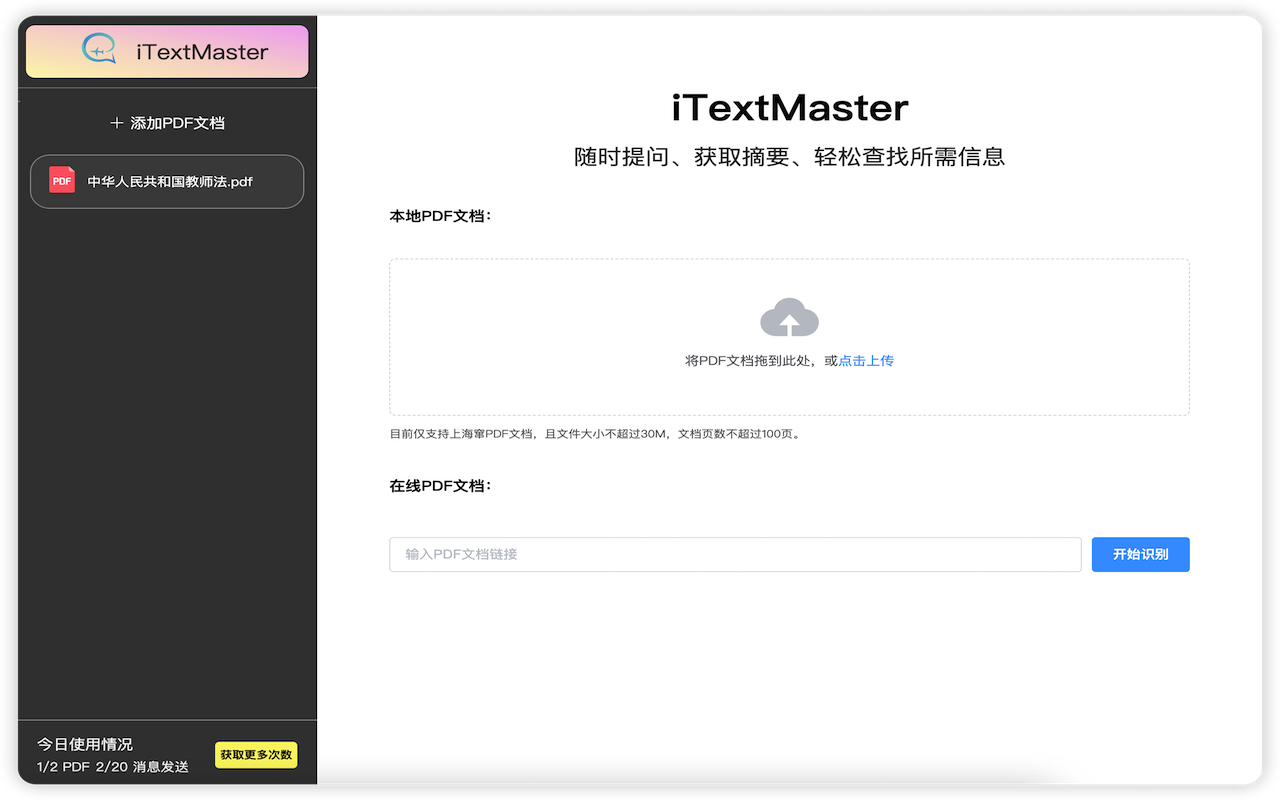The height and width of the screenshot is (800, 1280).
Task: Open 中华人民共和国教师法.pdf document
Action: click(167, 181)
